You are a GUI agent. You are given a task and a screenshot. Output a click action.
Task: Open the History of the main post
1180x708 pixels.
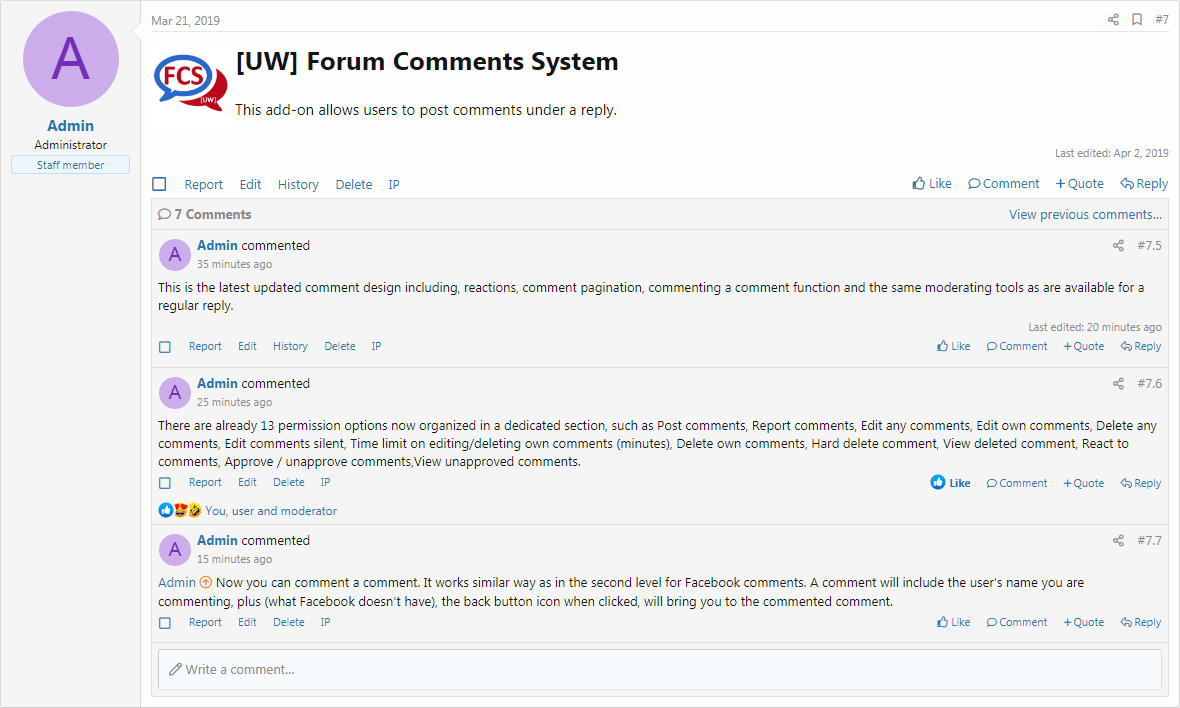298,184
